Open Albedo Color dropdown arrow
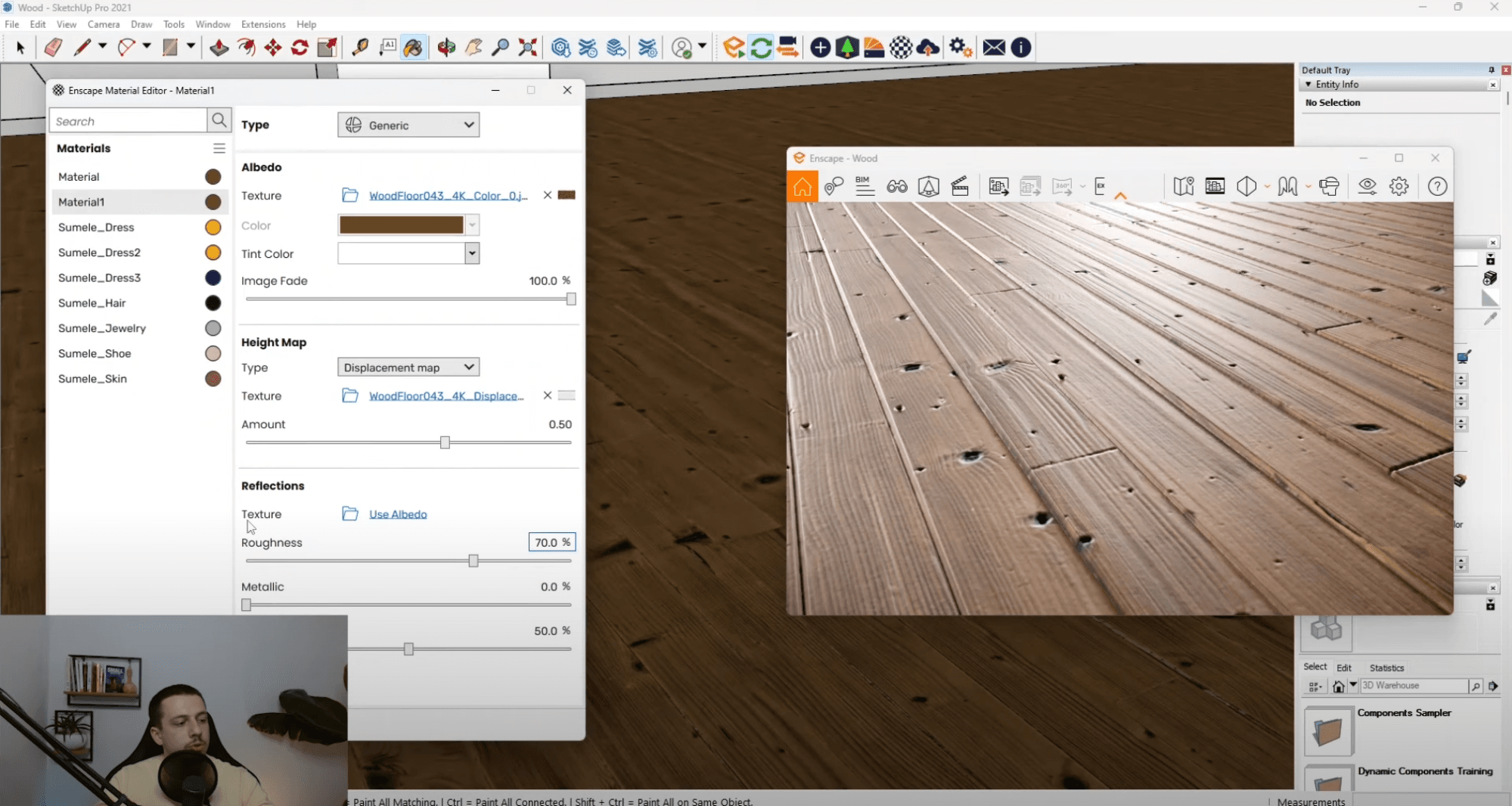The width and height of the screenshot is (1512, 806). 472,225
